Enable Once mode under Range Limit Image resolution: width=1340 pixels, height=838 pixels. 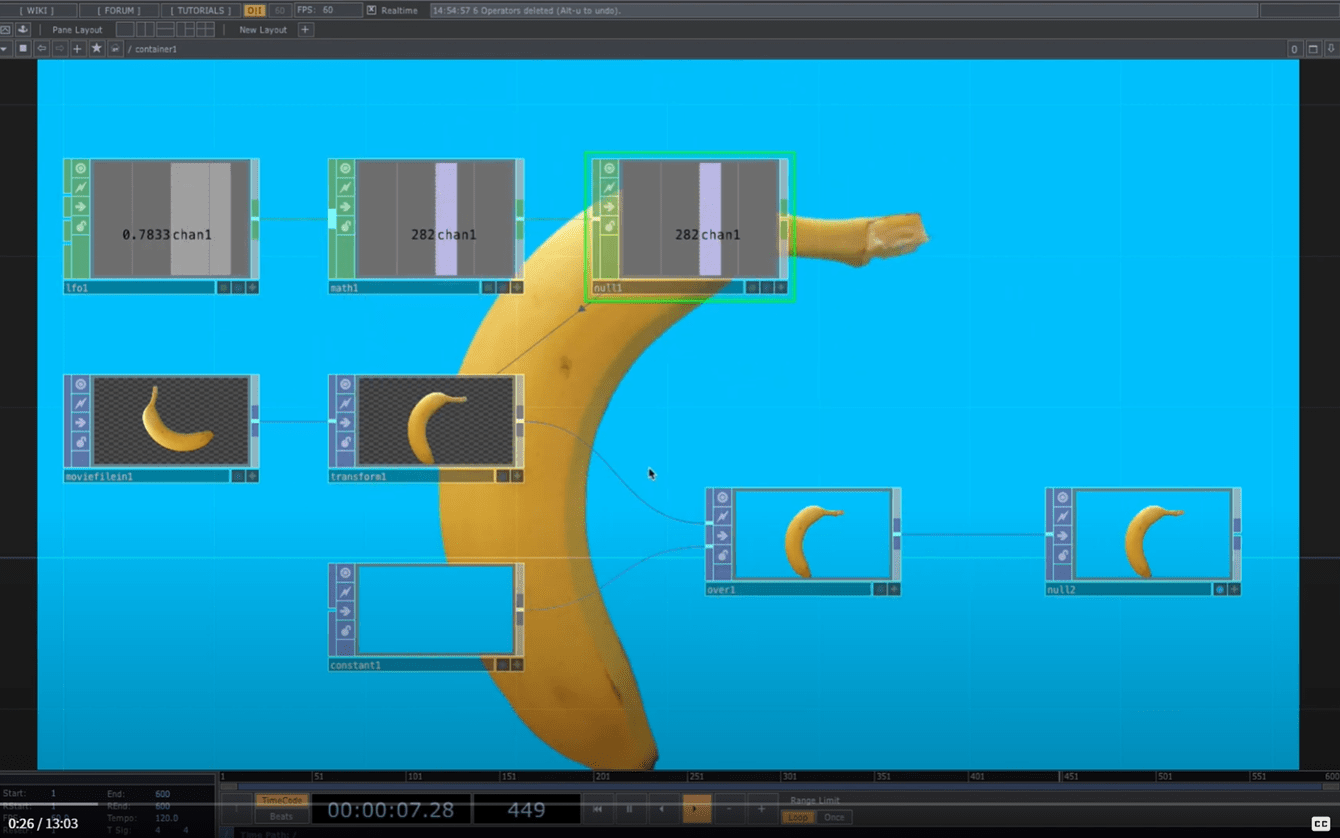click(x=834, y=817)
